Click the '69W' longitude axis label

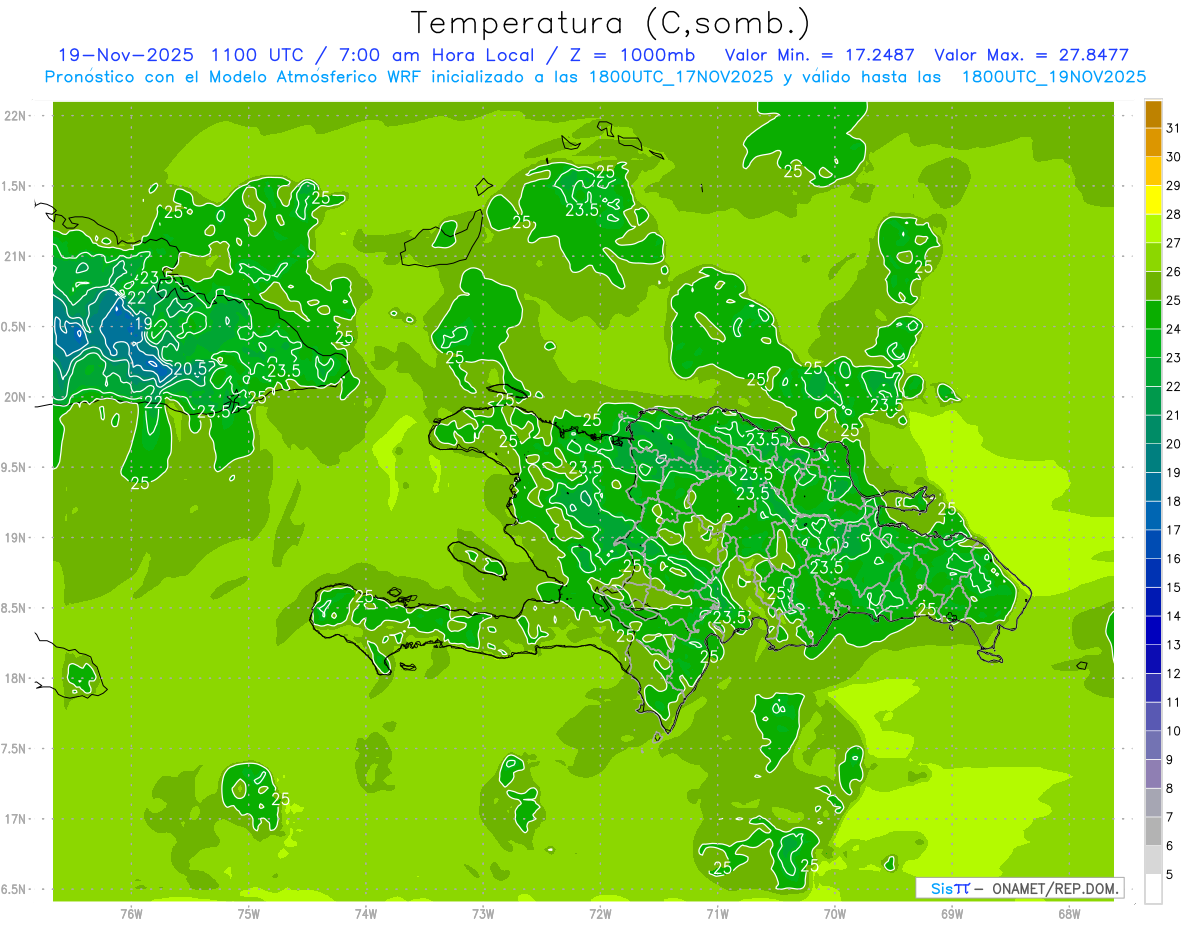click(x=952, y=914)
